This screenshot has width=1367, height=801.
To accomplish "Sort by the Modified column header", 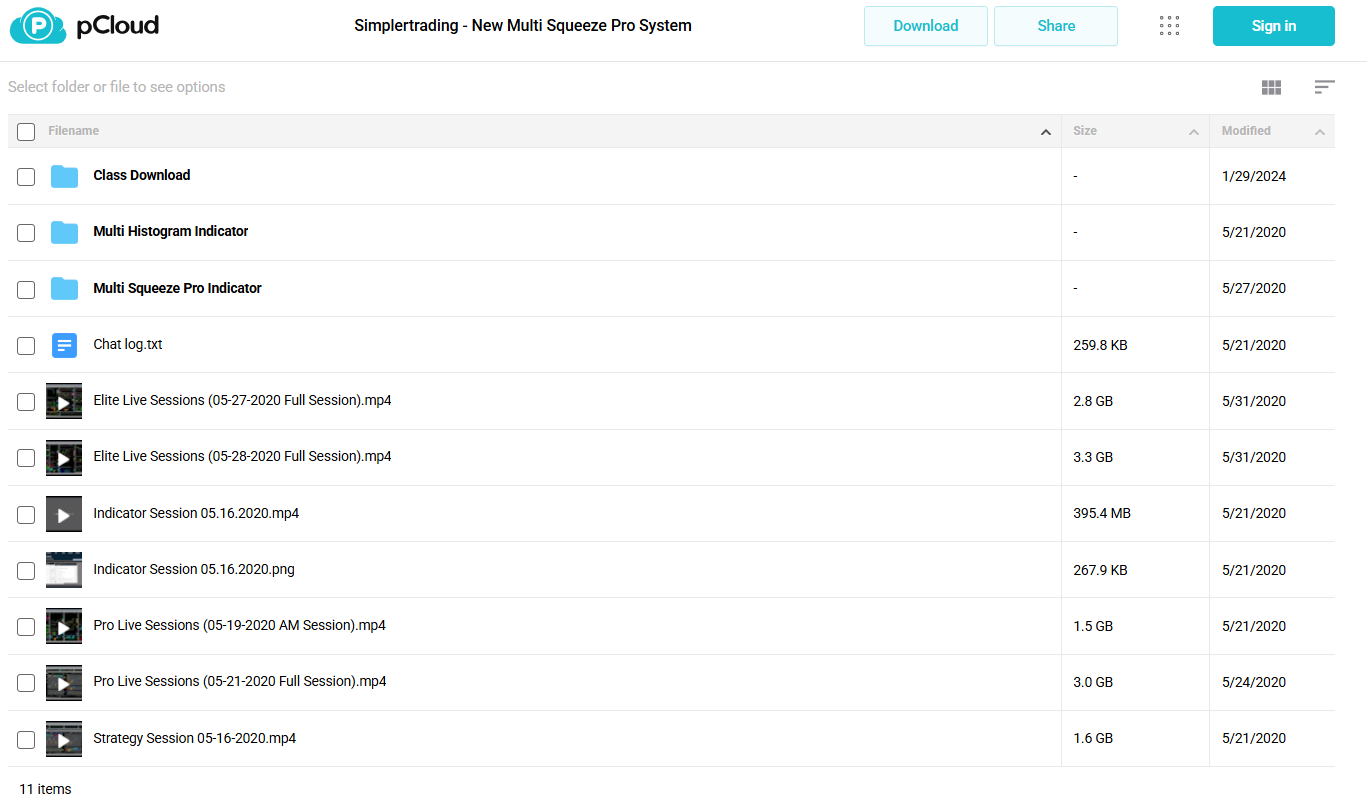I will [1246, 131].
